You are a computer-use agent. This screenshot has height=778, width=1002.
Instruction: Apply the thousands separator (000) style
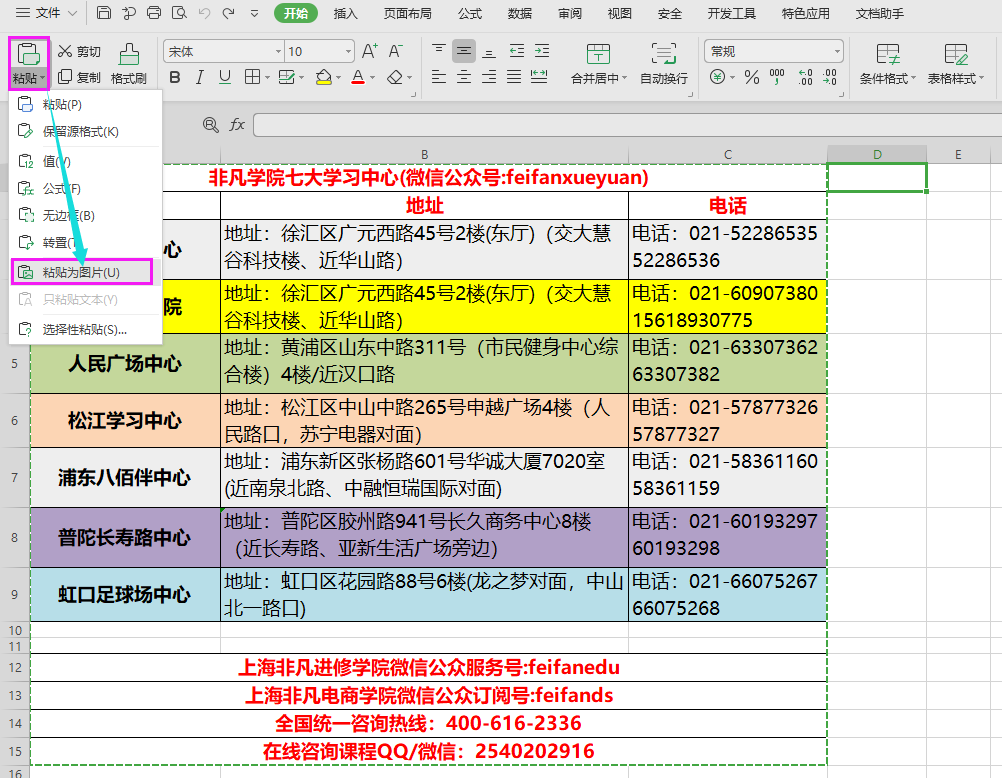[x=777, y=77]
